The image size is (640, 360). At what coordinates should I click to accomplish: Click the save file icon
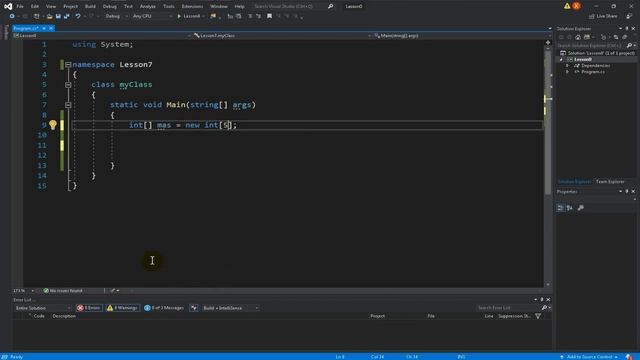pyautogui.click(x=58, y=16)
